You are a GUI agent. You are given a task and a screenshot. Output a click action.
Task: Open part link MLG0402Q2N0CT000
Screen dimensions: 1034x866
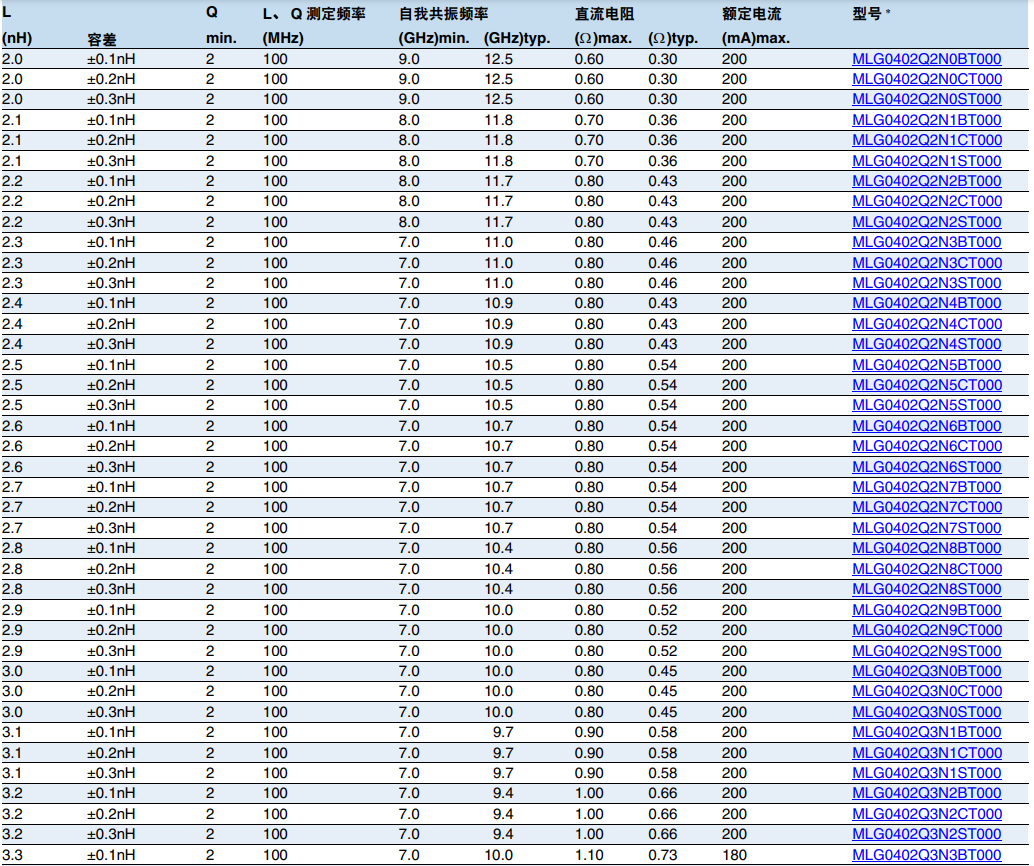(x=927, y=79)
